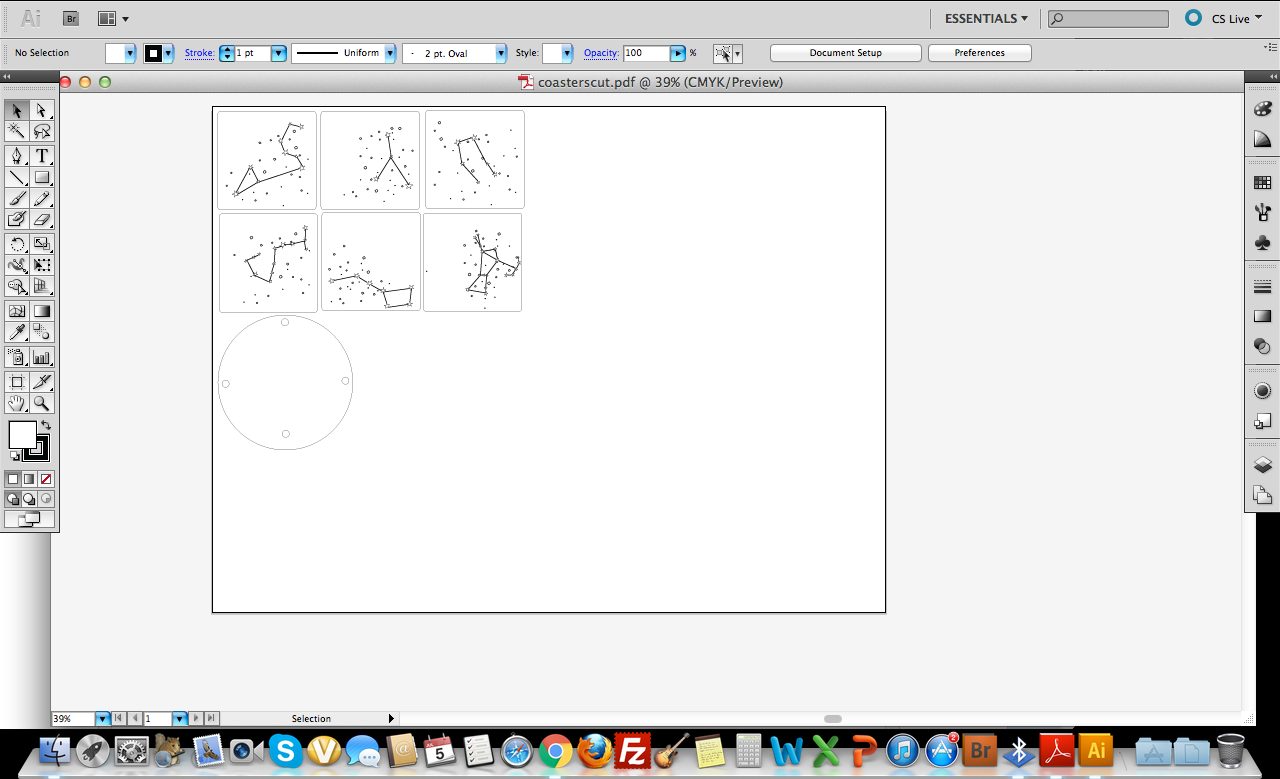Open the ESSENTIALS workspace switcher
Screen dimensions: 1280x779
pos(986,18)
